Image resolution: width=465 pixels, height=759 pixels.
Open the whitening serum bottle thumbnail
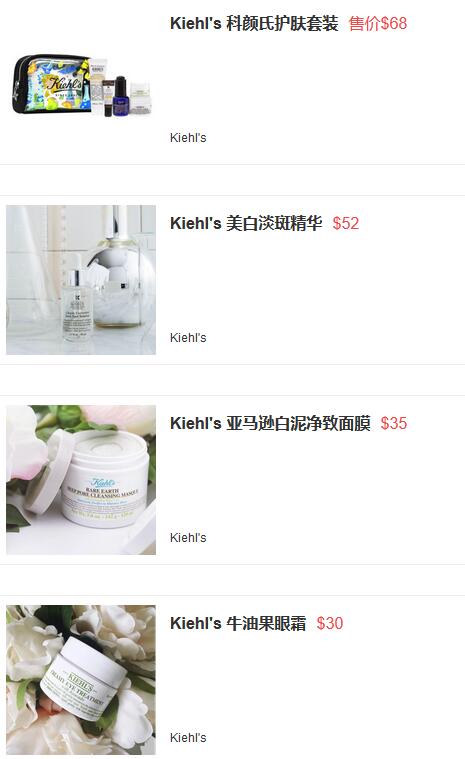pos(81,280)
